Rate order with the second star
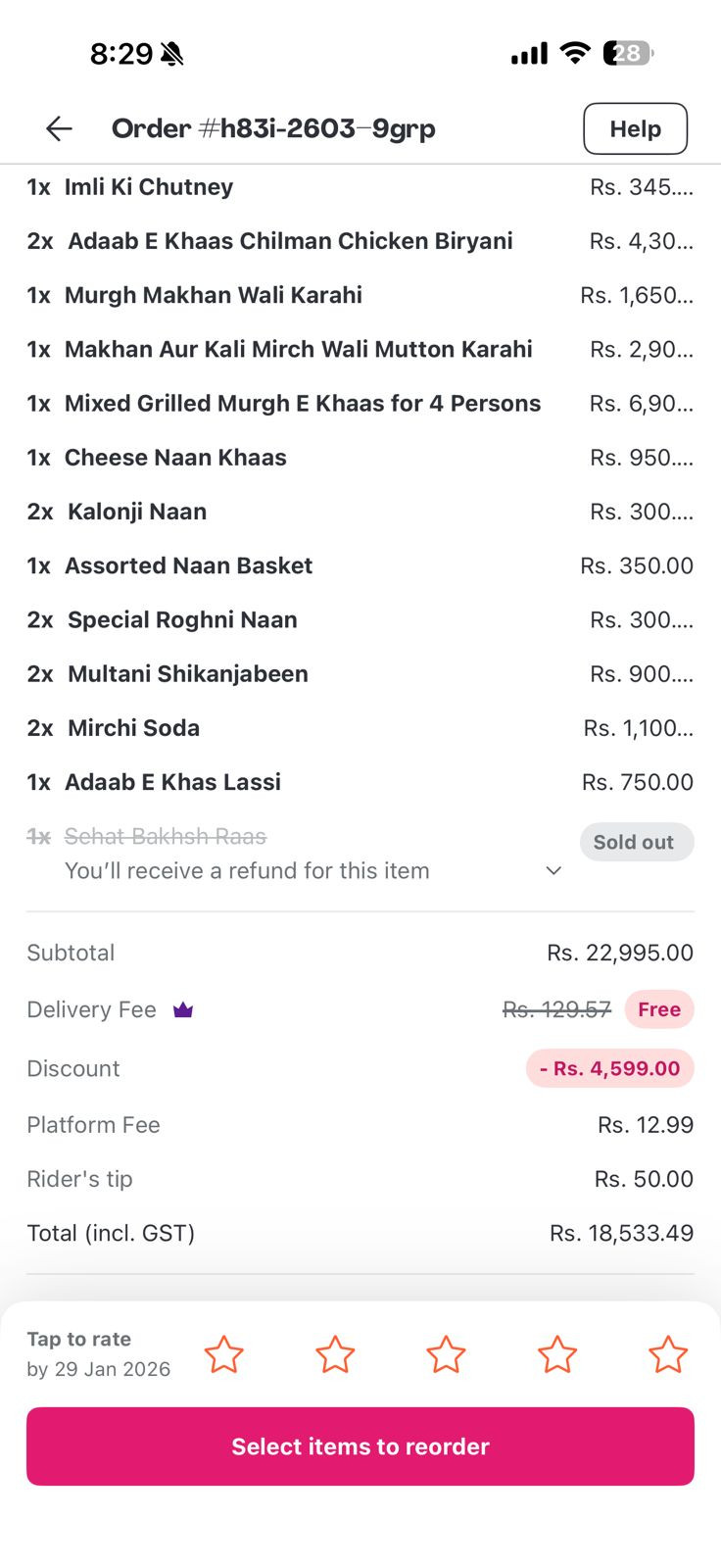 (335, 1354)
